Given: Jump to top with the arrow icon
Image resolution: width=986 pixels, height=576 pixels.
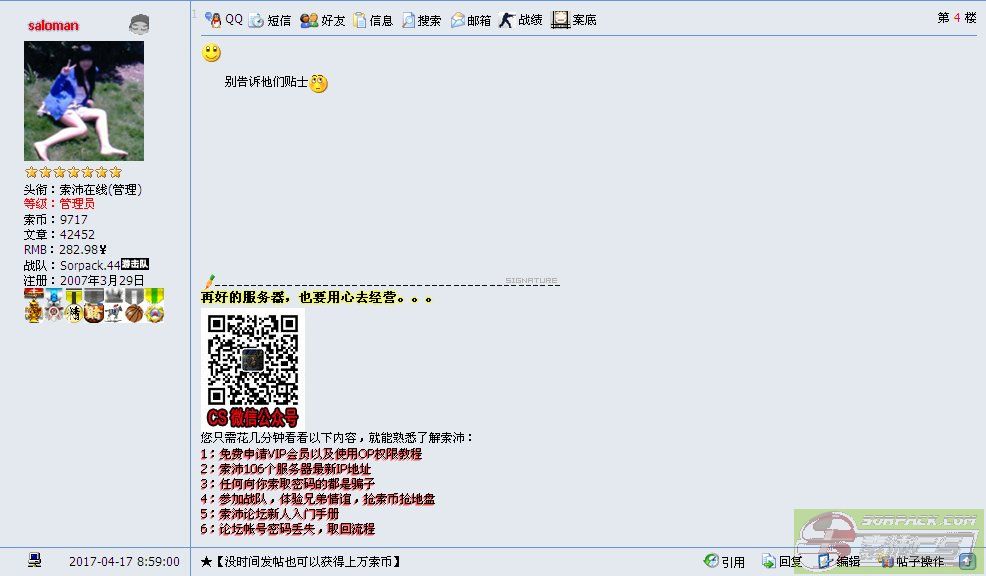Looking at the screenshot, I should 967,561.
